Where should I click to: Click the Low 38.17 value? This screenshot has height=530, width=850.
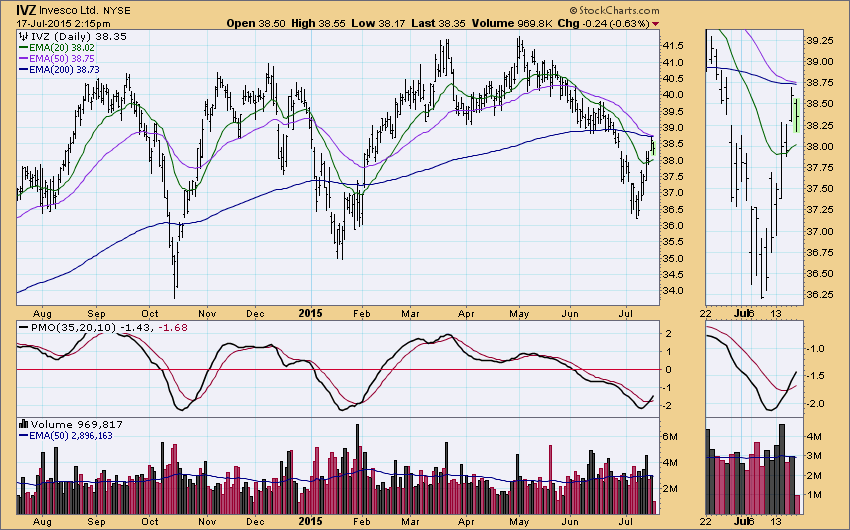click(x=378, y=23)
